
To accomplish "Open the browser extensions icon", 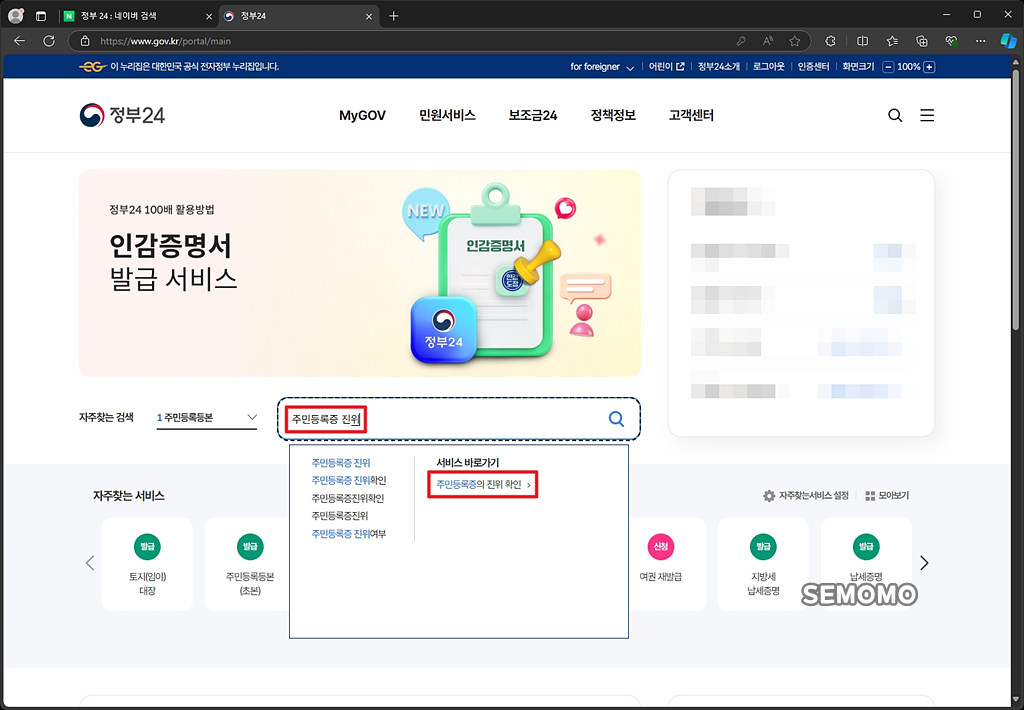I will [830, 41].
